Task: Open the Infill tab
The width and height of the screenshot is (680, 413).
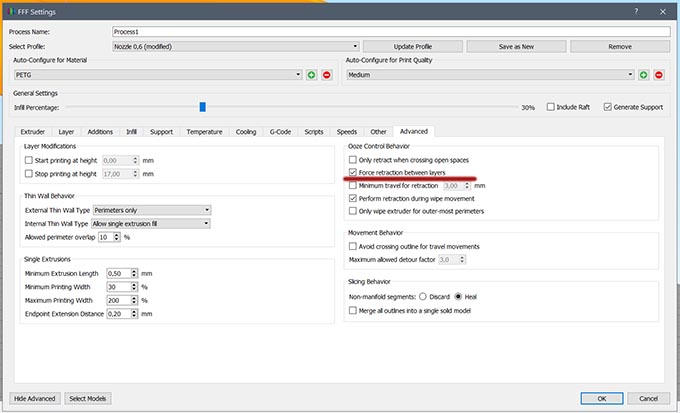Action: point(131,132)
